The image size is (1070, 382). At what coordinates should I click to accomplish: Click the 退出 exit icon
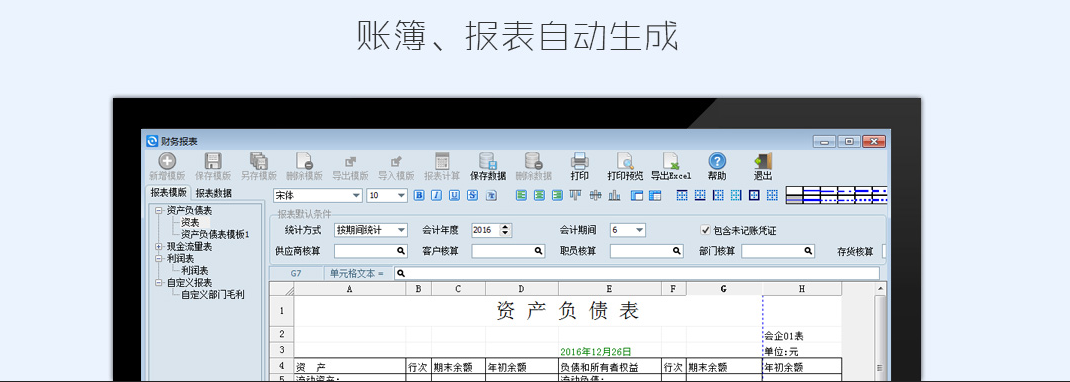762,161
